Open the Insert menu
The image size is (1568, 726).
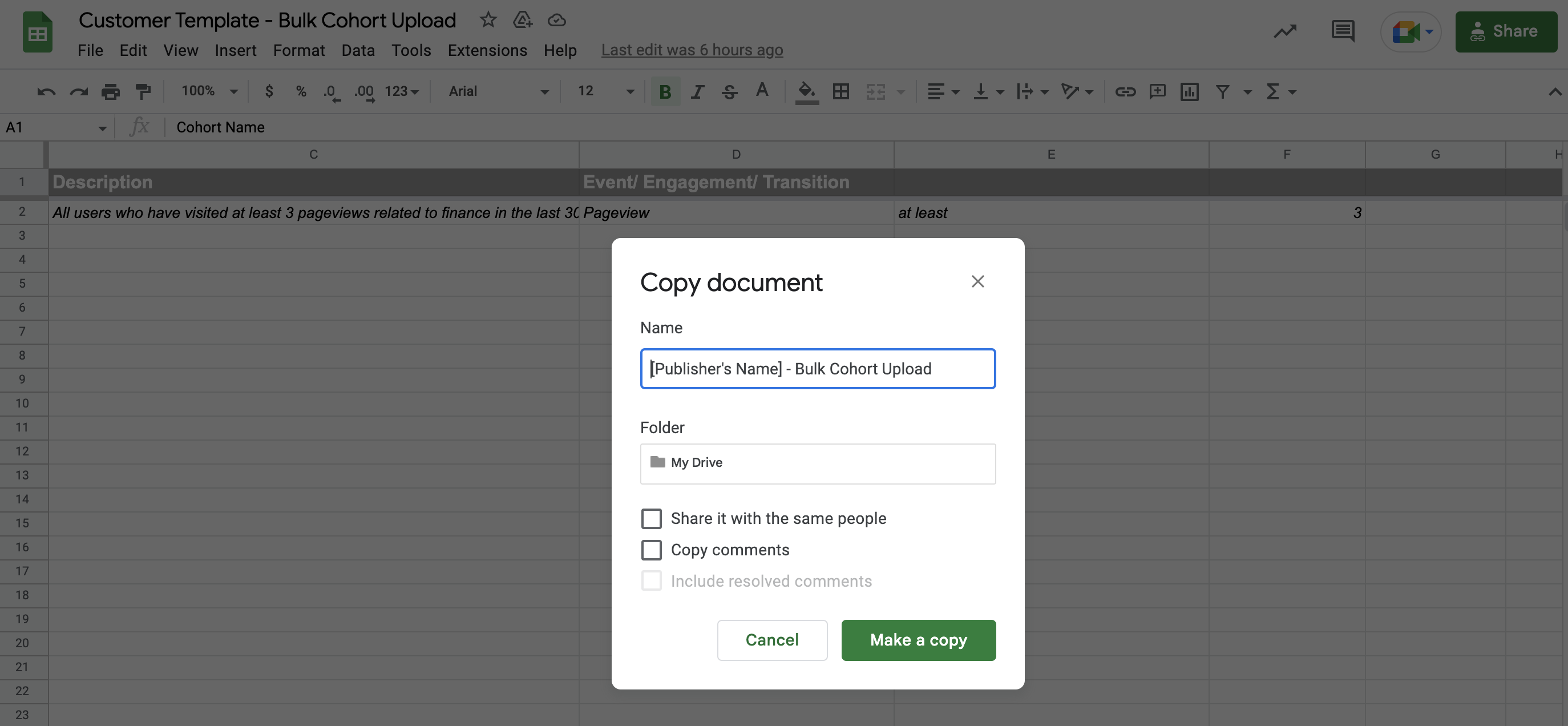pyautogui.click(x=236, y=50)
